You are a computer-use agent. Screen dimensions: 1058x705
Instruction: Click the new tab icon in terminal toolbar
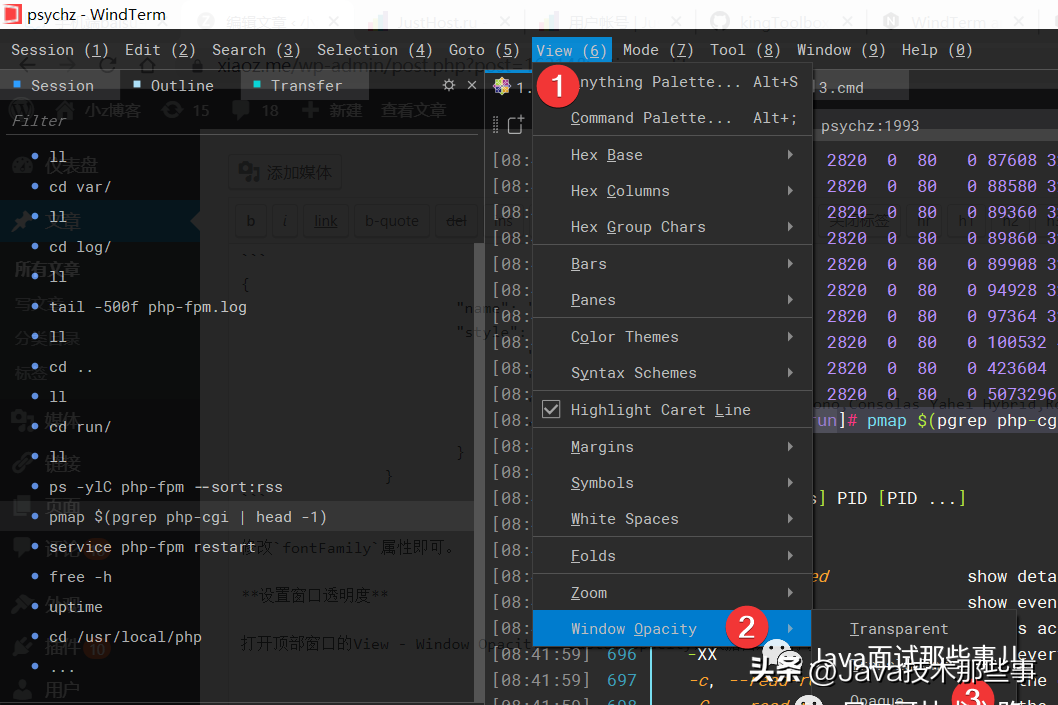(x=516, y=125)
